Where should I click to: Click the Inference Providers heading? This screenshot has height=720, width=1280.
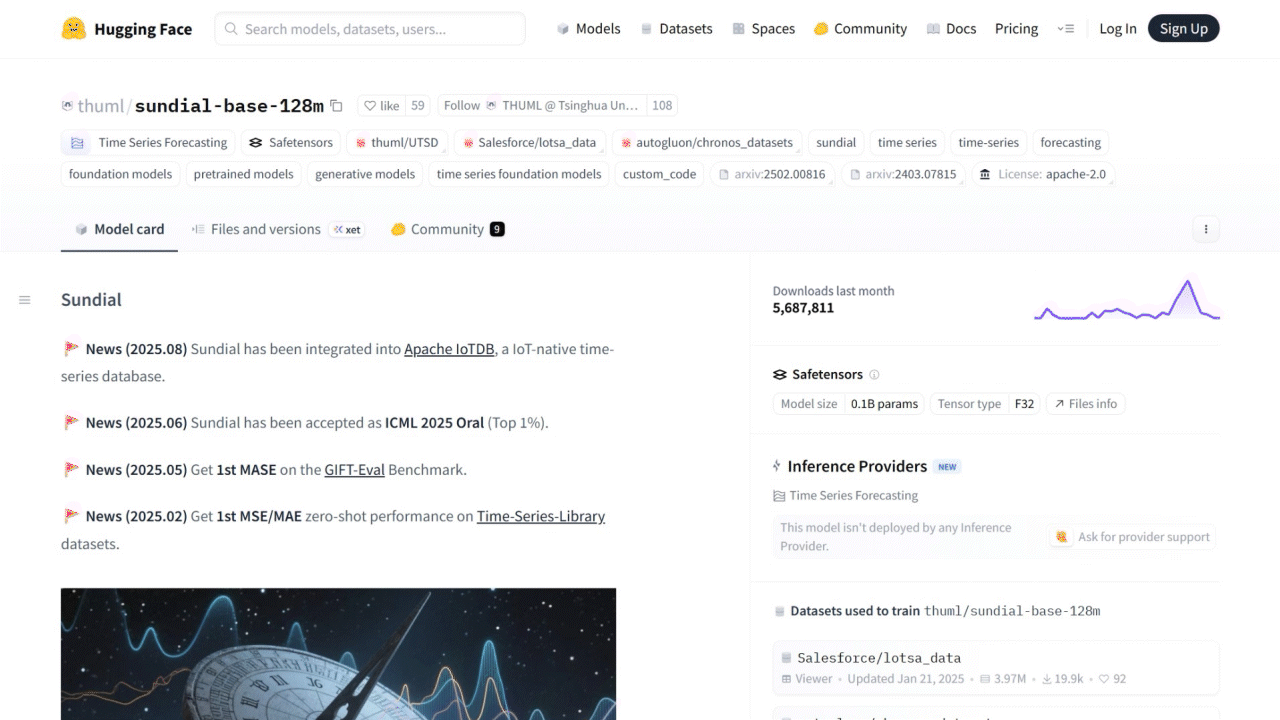tap(857, 467)
